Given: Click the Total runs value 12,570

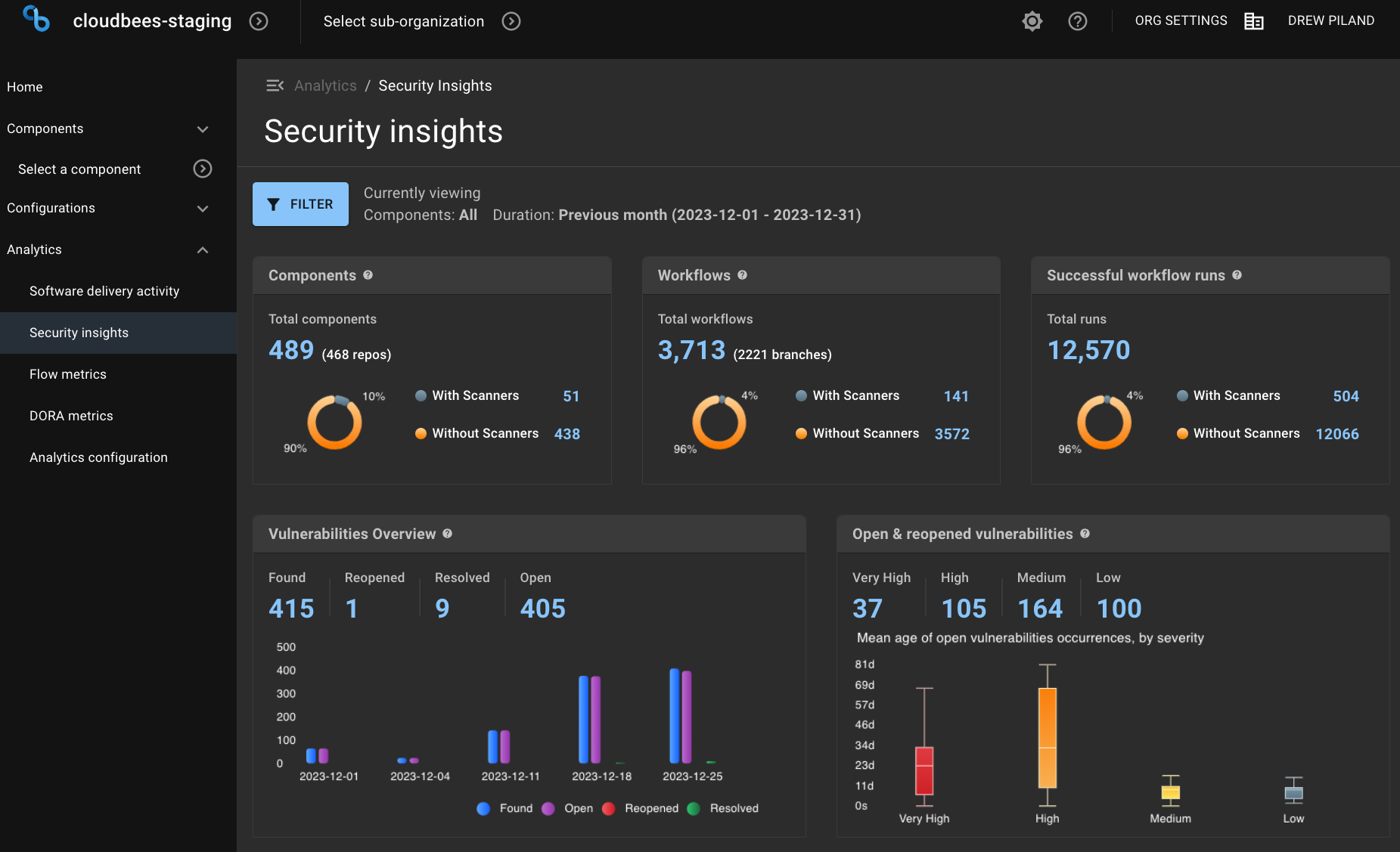Looking at the screenshot, I should point(1088,350).
